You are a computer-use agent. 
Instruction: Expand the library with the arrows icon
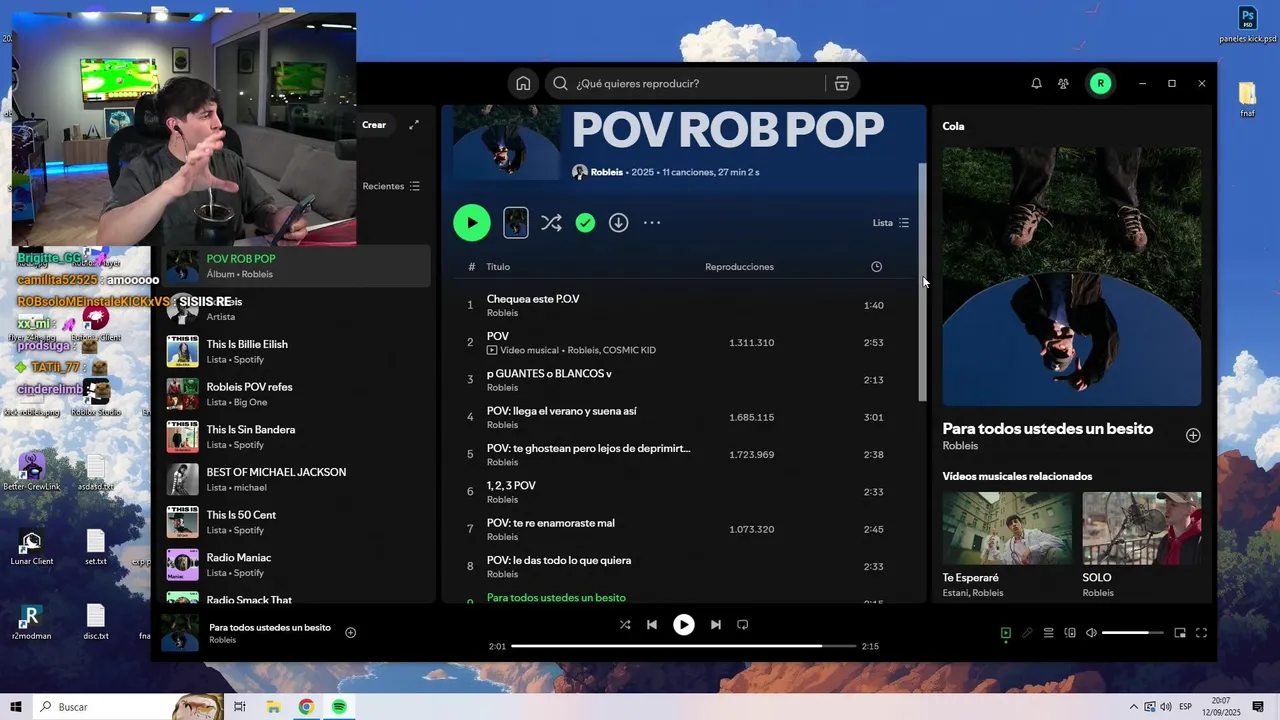pos(414,125)
